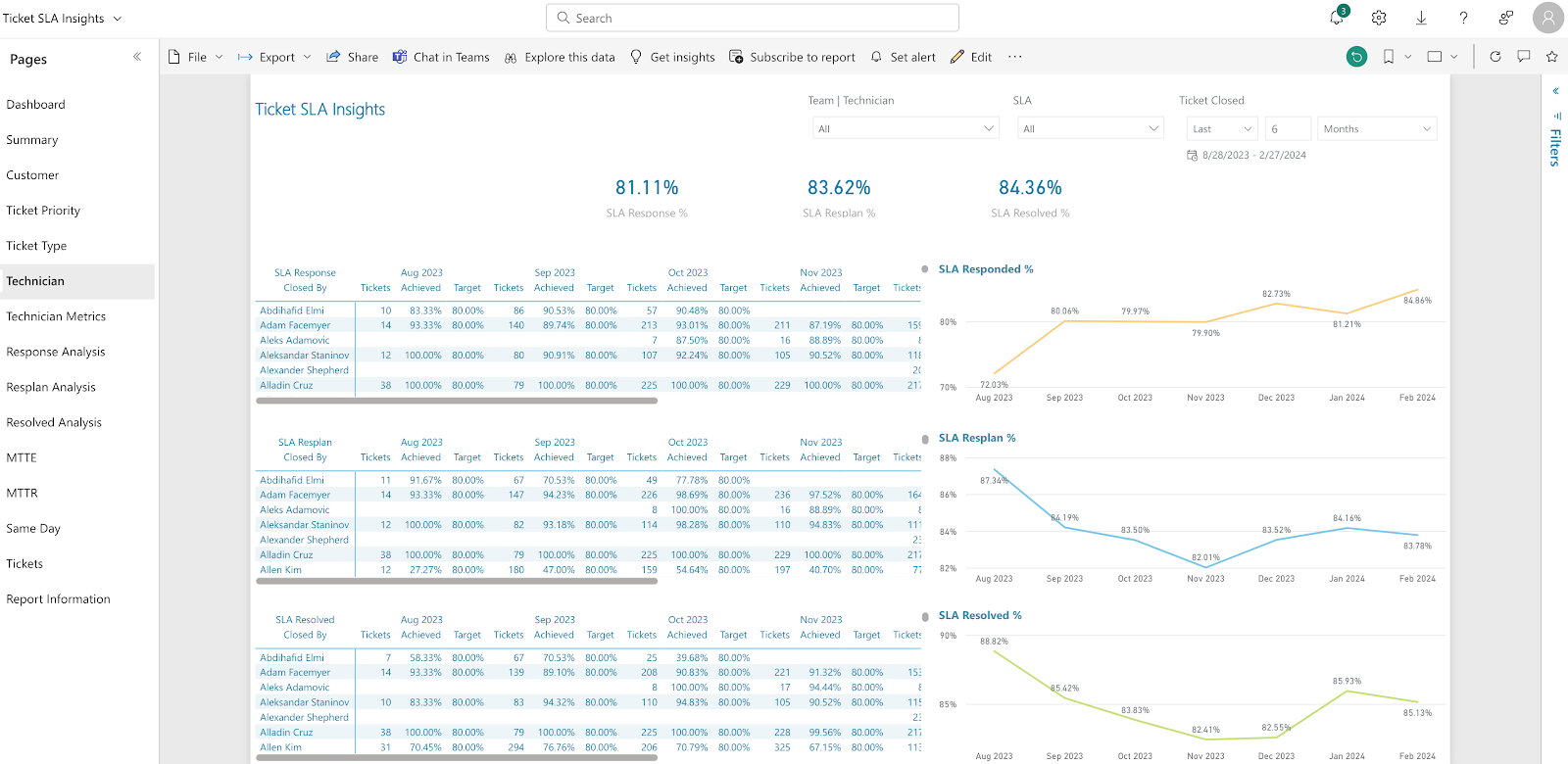Expand the view layout dropdown chevron

click(1454, 57)
